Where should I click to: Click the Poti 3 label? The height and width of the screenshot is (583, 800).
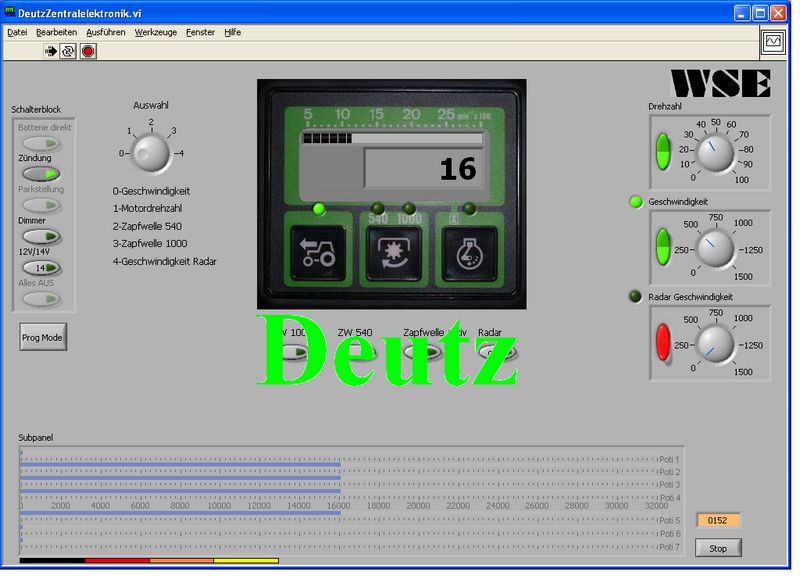[669, 484]
